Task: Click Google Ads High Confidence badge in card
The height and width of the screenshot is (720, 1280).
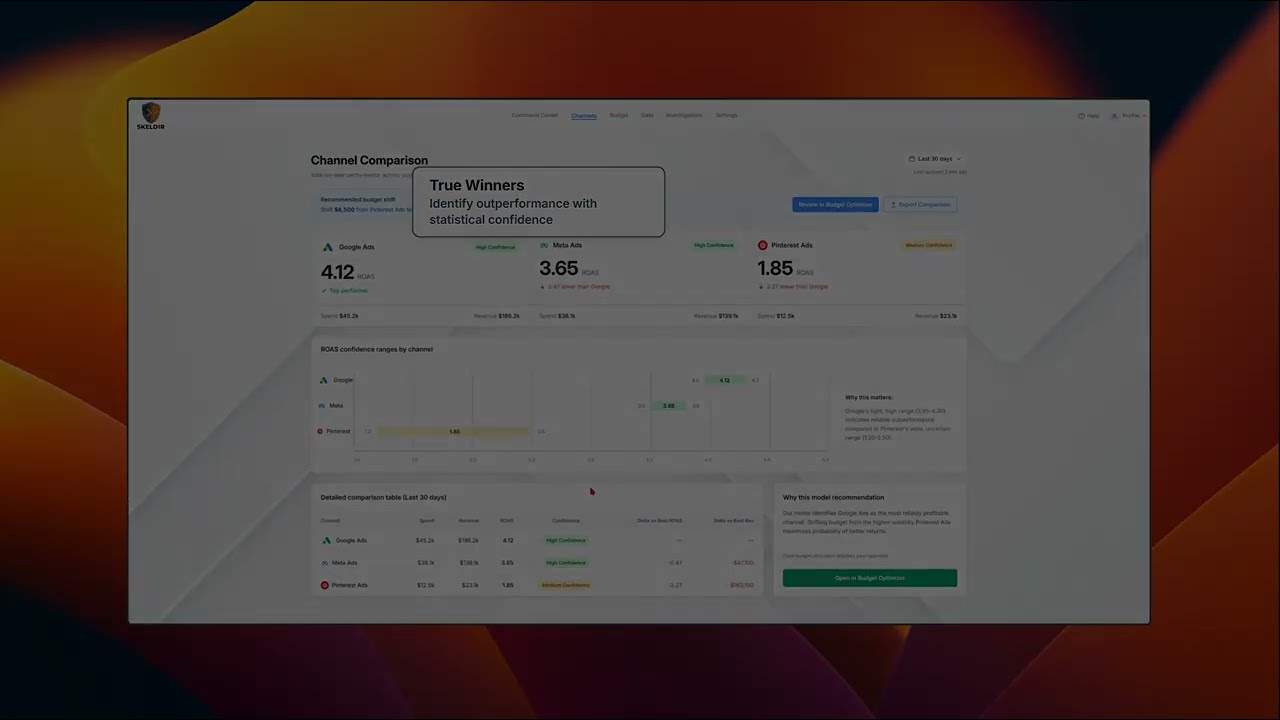Action: 496,247
